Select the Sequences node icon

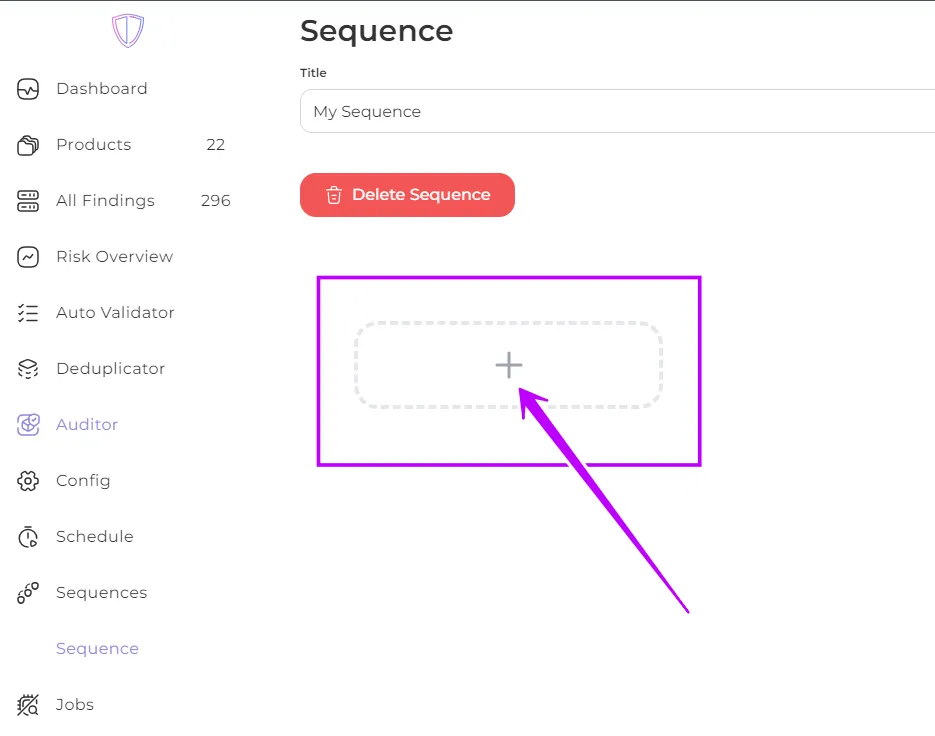tap(27, 592)
